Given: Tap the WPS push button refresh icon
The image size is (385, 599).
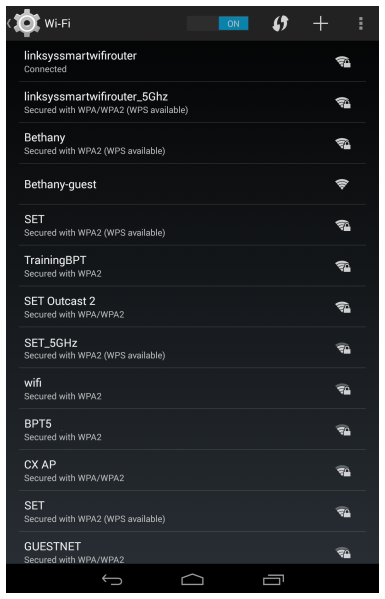Looking at the screenshot, I should coord(280,23).
